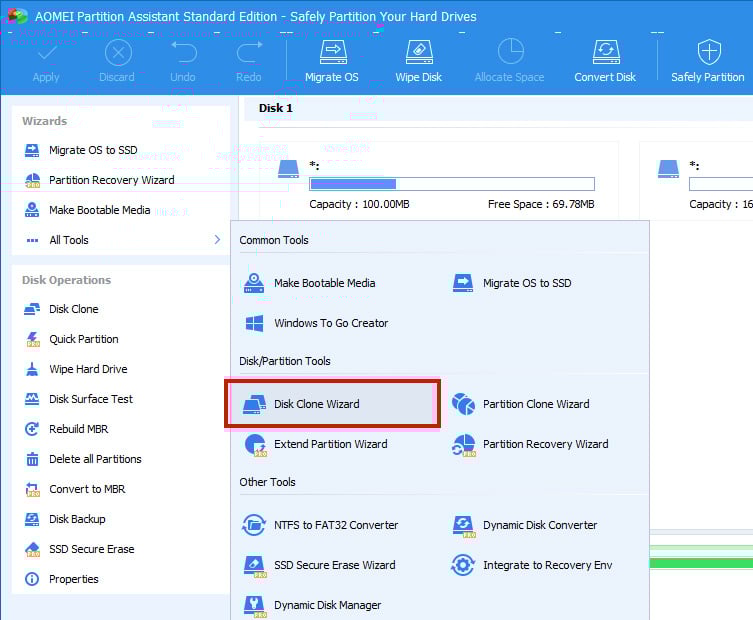Click the NTFS to FAT32 Converter icon
The image size is (753, 620).
pyautogui.click(x=254, y=525)
